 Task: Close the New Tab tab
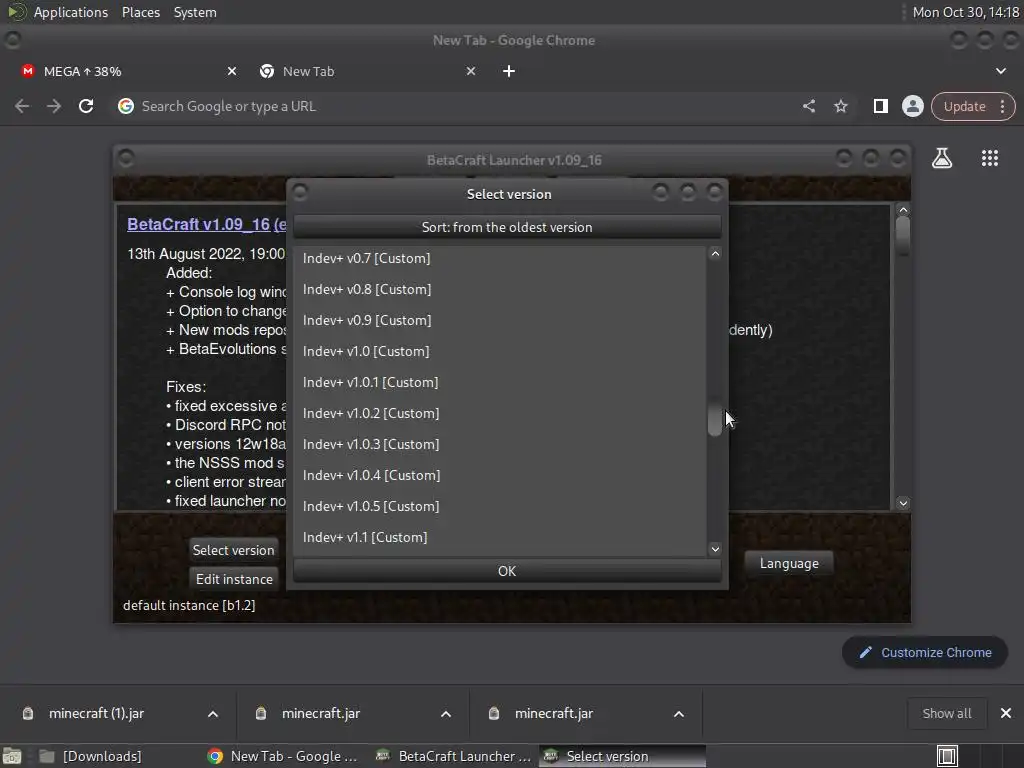coord(471,71)
